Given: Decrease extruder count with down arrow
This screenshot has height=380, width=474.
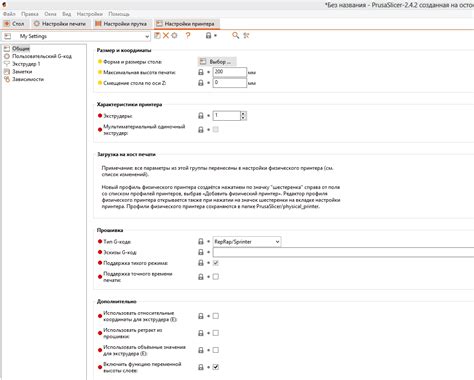Looking at the screenshot, I should 243,118.
